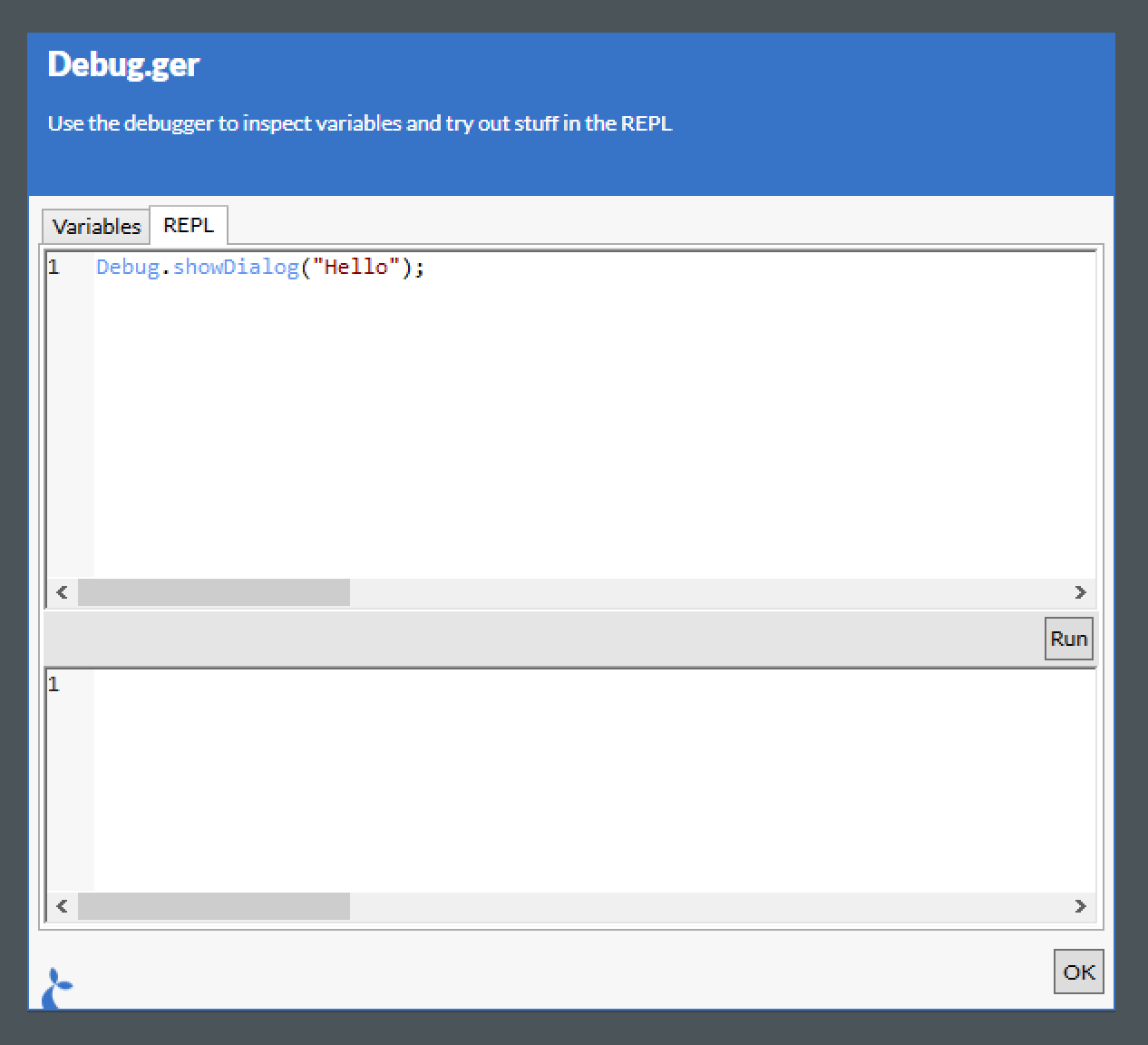Run the REPL code
Viewport: 1148px width, 1045px height.
click(1068, 639)
